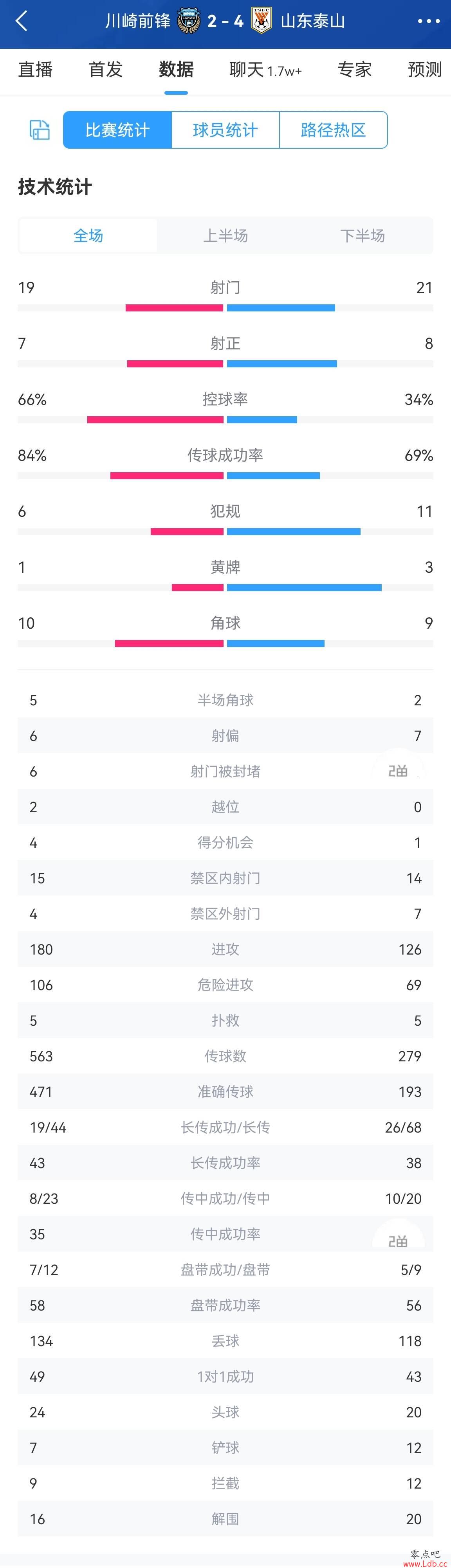Screen dimensions: 451x1568
Task: Tap the Shandong Taishan team crest
Action: (x=262, y=21)
